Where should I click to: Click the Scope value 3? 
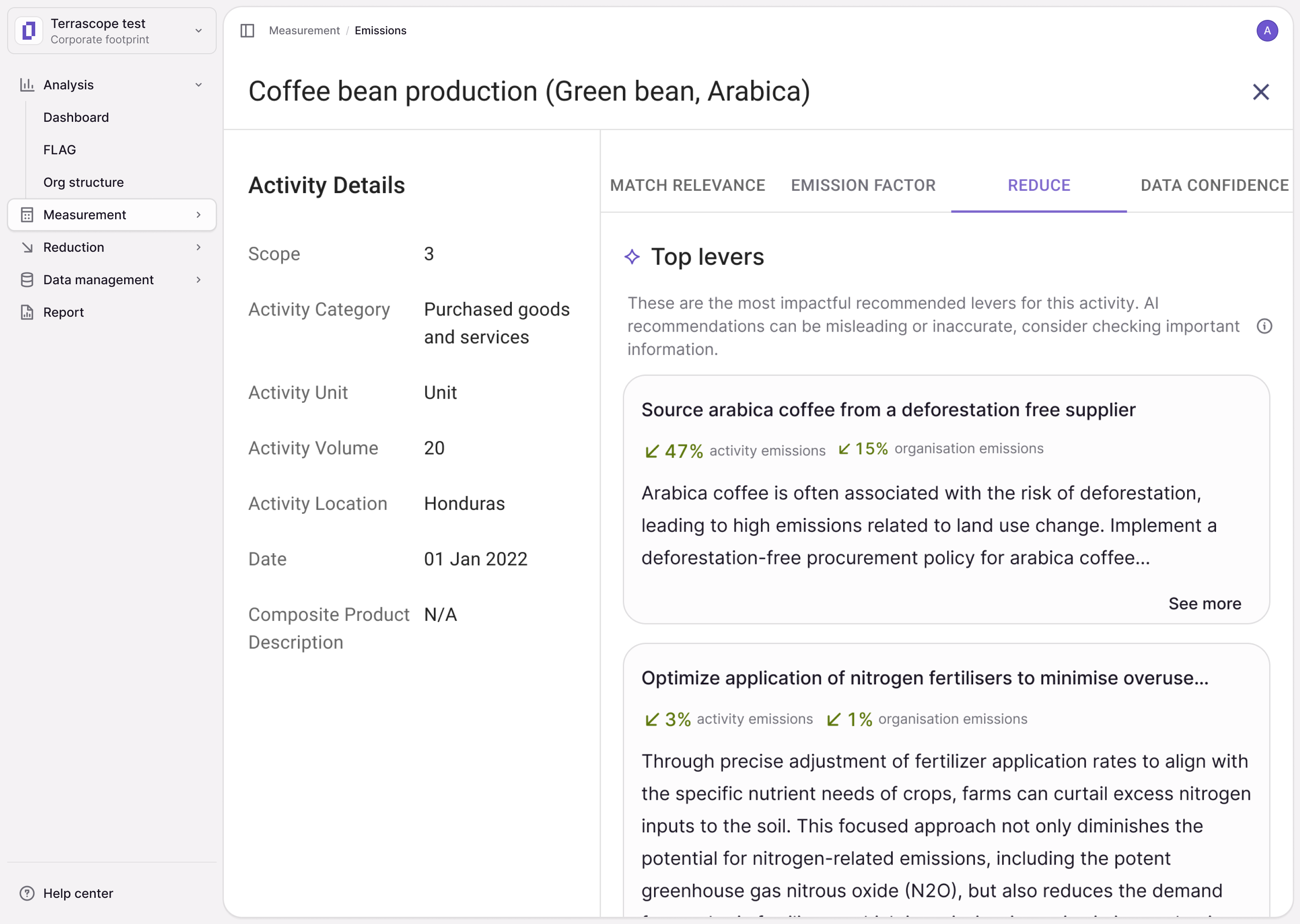(x=429, y=254)
